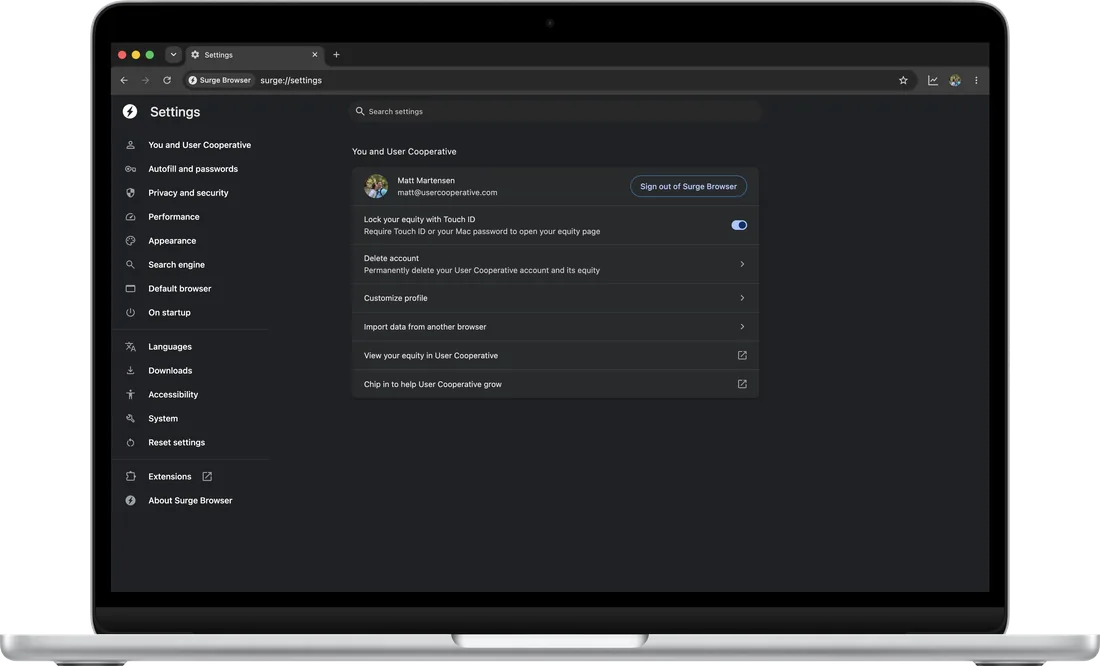
Task: Click the back navigation arrow
Action: coord(124,81)
